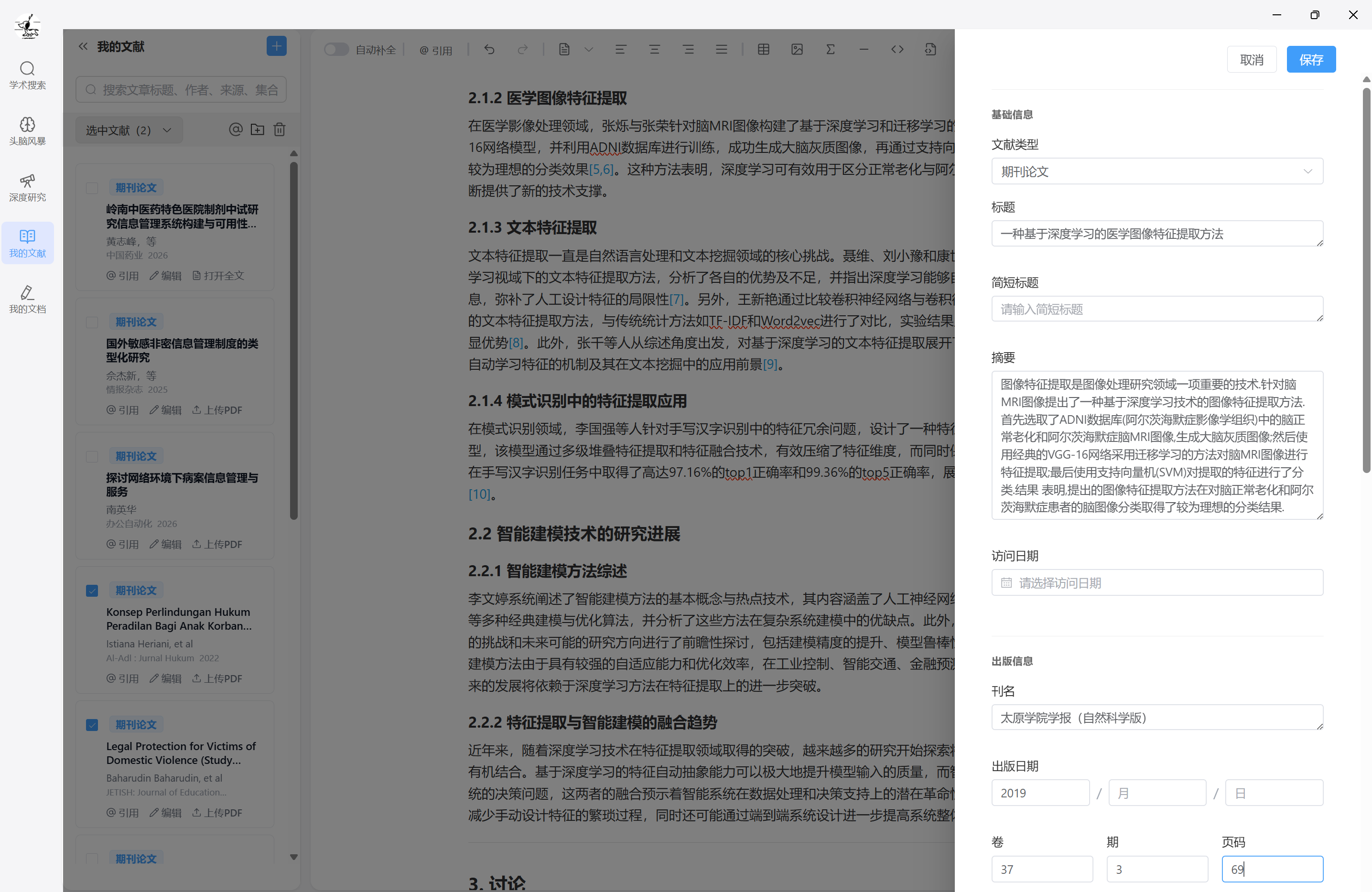Screen dimensions: 1372x892
Task: Click the cite selected @ icon
Action: coord(235,129)
